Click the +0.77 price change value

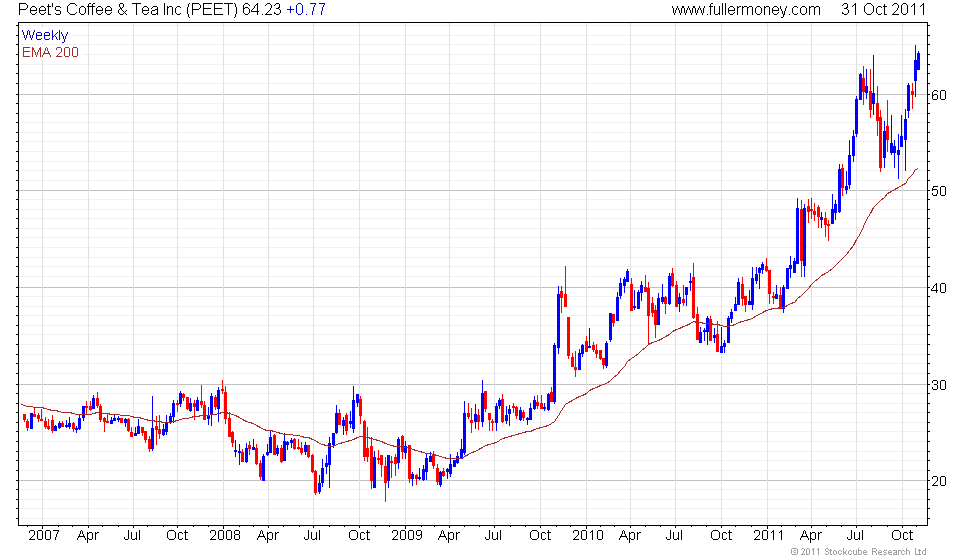click(x=306, y=10)
